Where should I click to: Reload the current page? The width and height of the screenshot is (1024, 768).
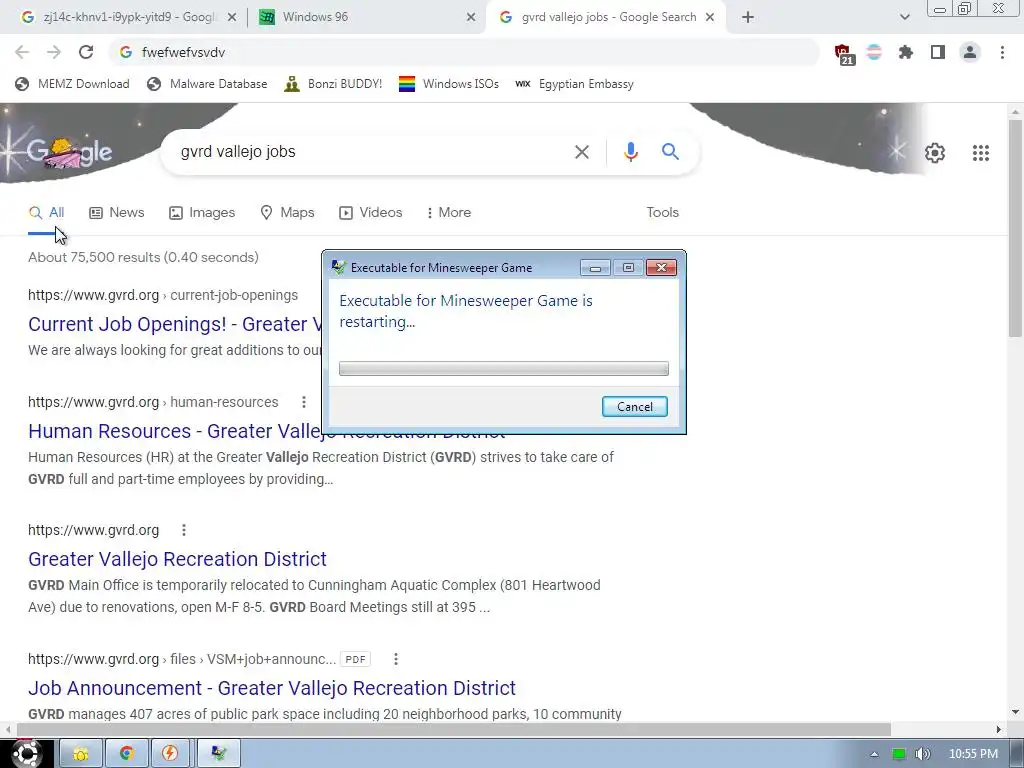click(x=86, y=52)
